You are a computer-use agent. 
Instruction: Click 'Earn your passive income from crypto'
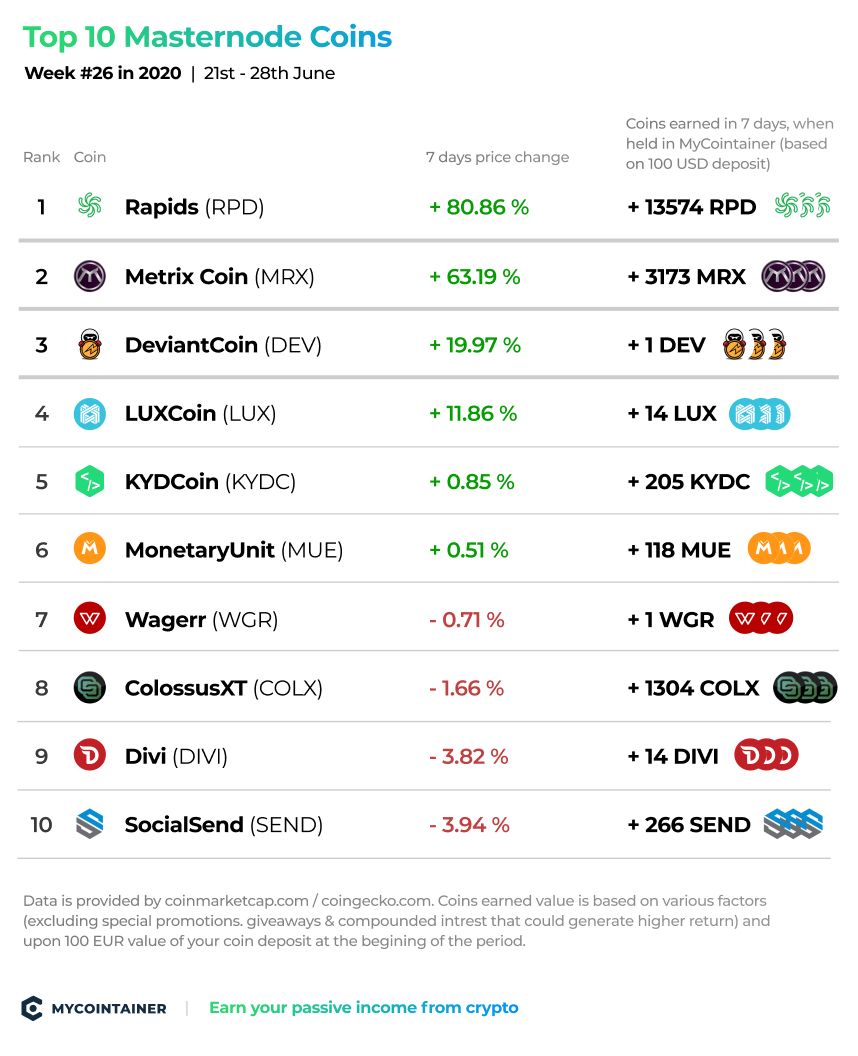click(x=364, y=1008)
